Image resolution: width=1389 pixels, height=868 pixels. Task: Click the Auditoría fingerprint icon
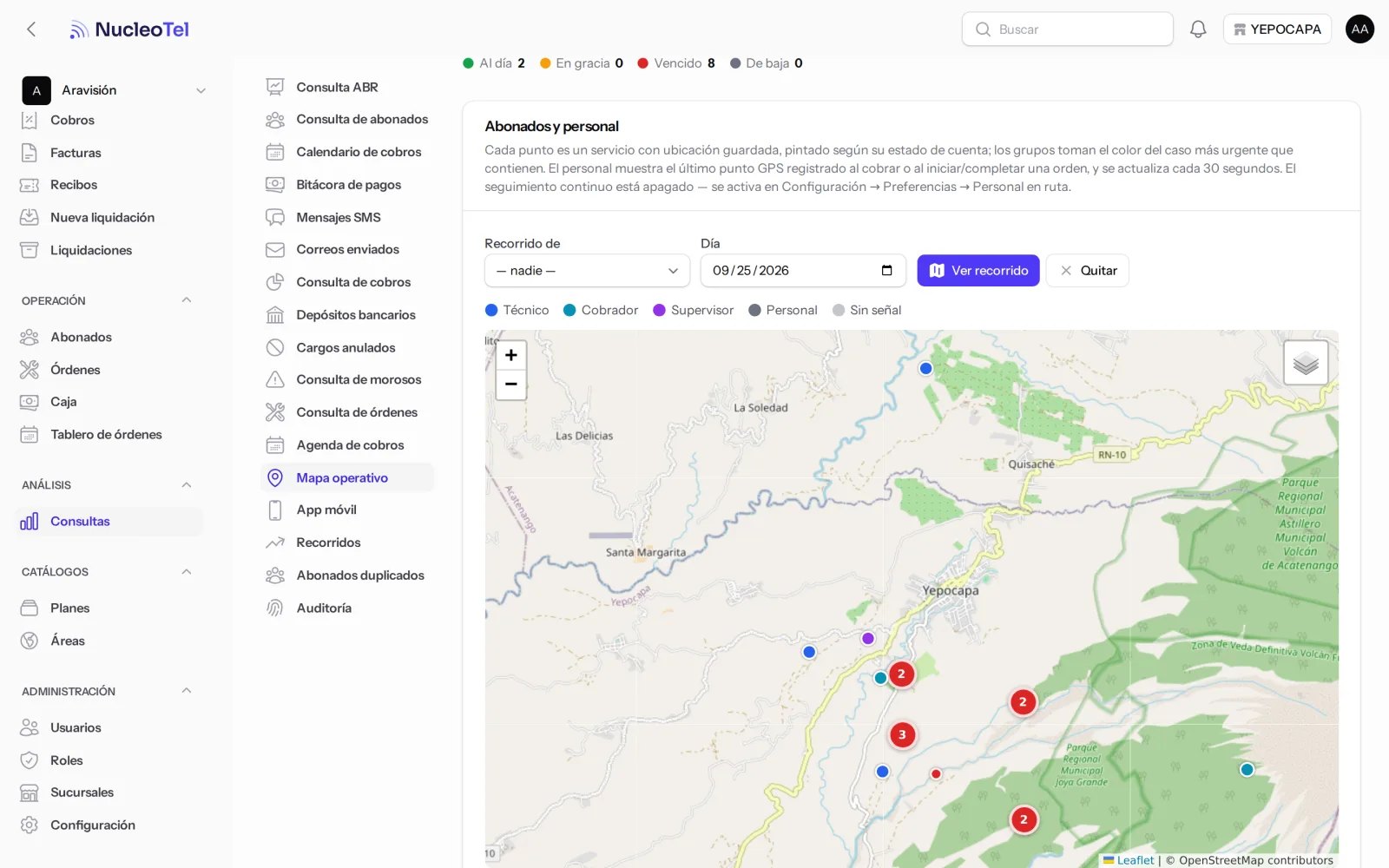[x=275, y=608]
